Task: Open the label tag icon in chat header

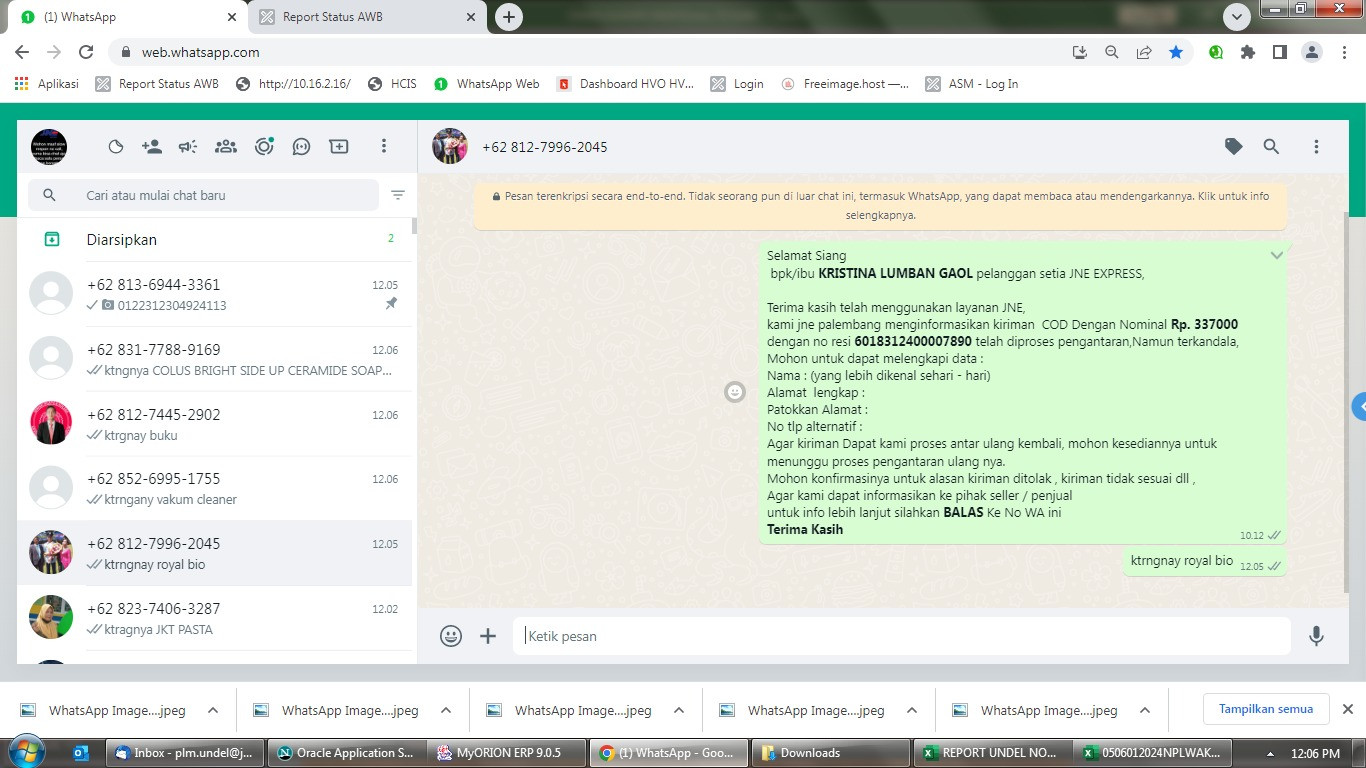Action: pyautogui.click(x=1234, y=147)
